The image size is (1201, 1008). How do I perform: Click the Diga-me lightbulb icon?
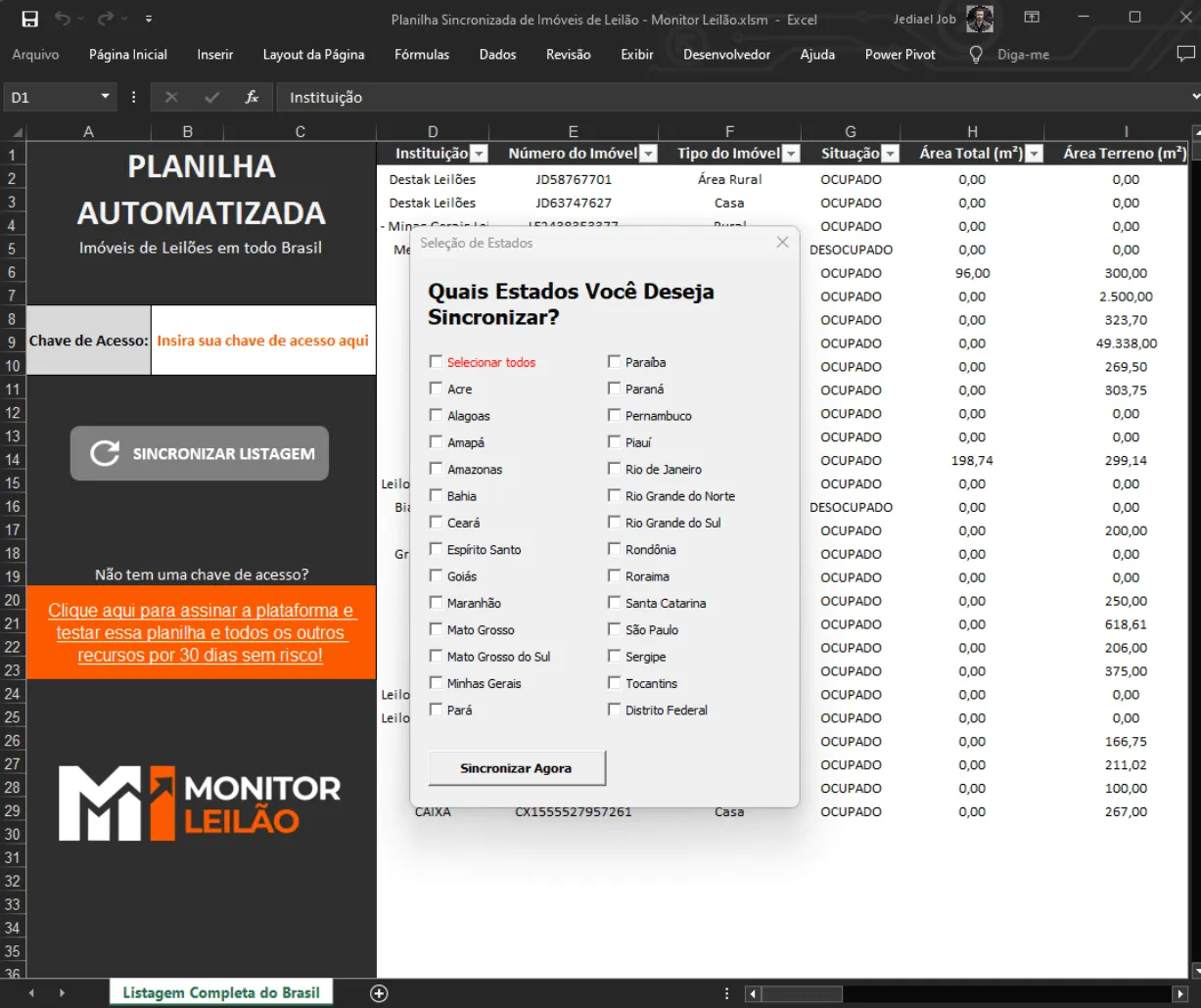tap(976, 55)
